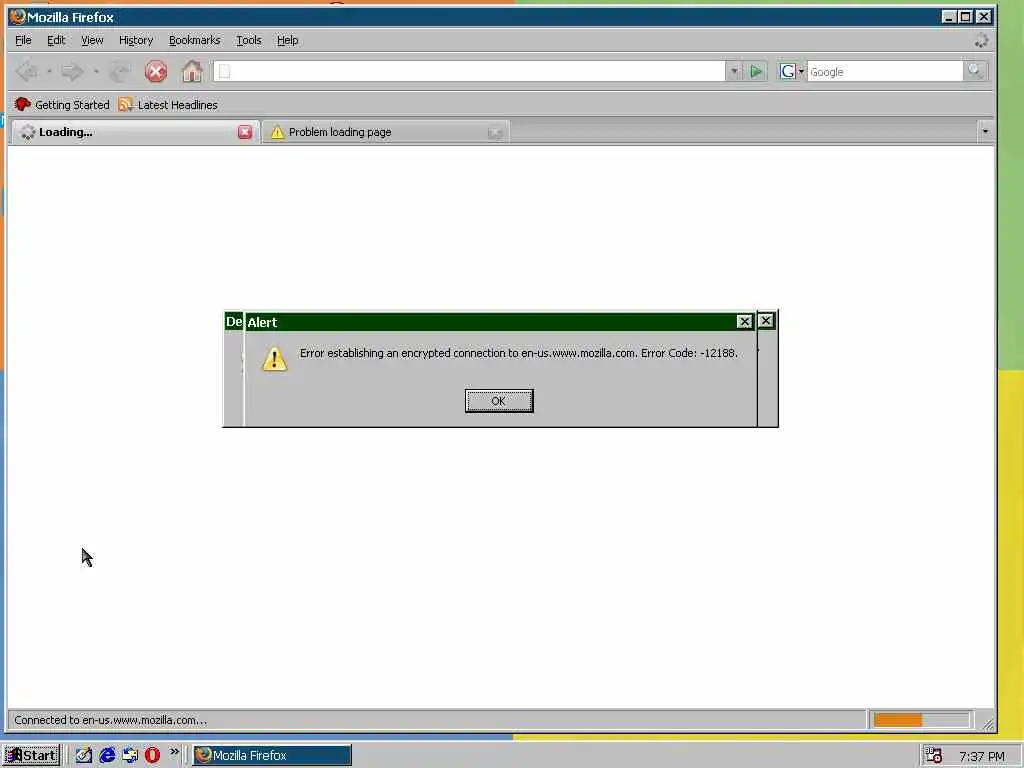The width and height of the screenshot is (1024, 768).
Task: Close the Problem loading page tab
Action: [494, 133]
